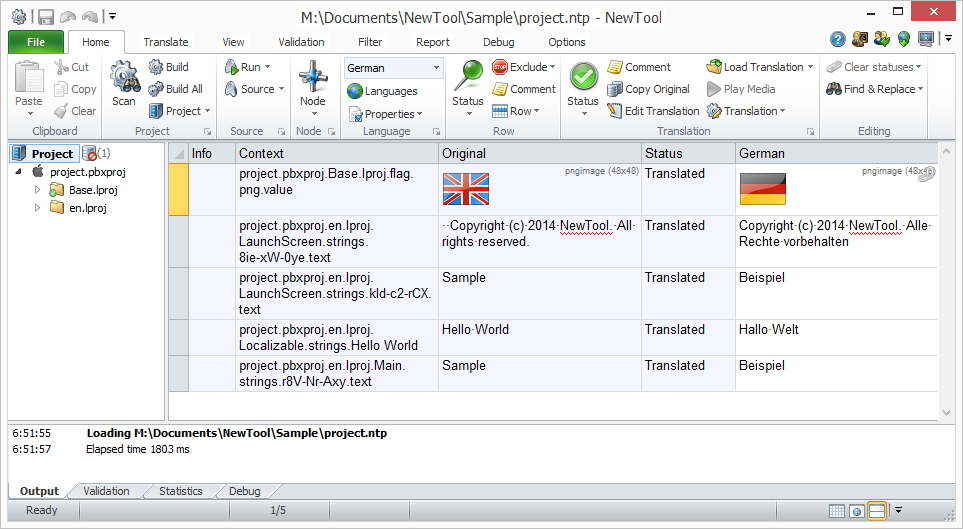Open the Filter ribbon tab

(x=370, y=42)
